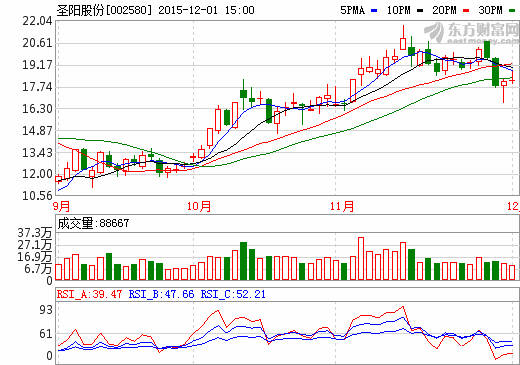Screen dimensions: 520x365
Task: Click the 93 RSI axis label
Action: (46, 310)
